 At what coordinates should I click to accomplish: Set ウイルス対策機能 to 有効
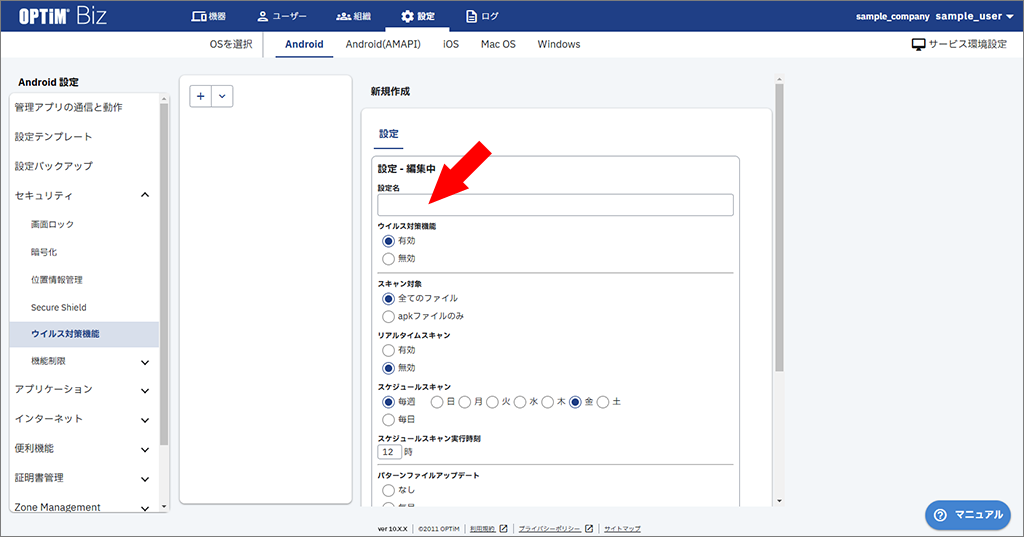[x=389, y=241]
